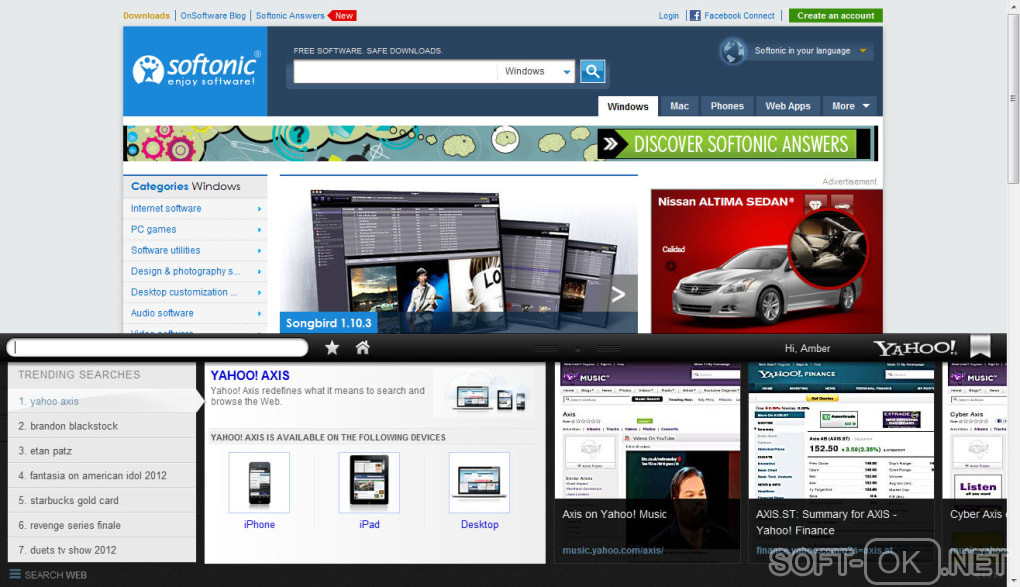
Task: Click the iPad text link
Action: coord(369,525)
